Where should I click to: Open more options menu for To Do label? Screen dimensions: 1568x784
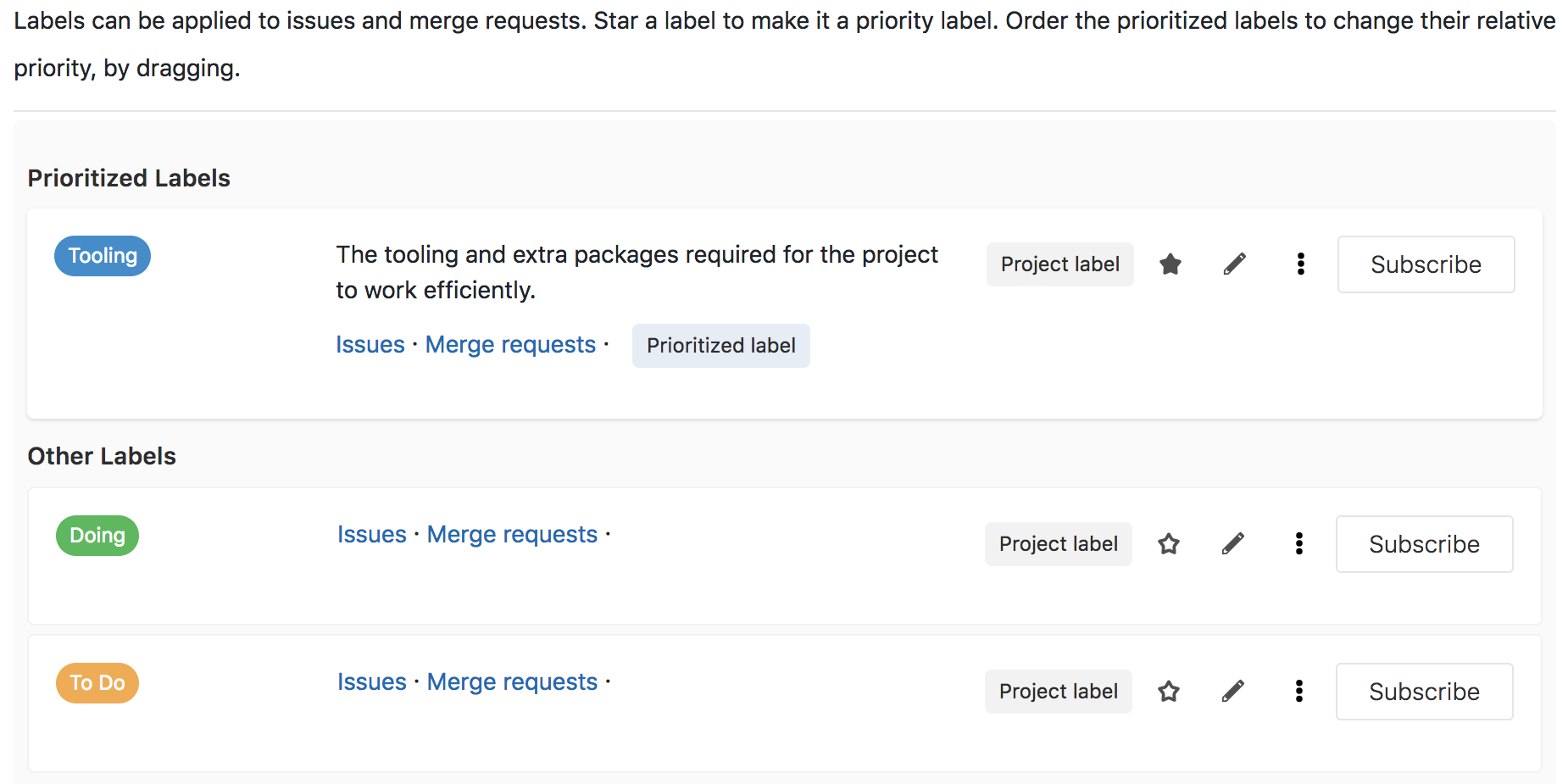pos(1298,692)
